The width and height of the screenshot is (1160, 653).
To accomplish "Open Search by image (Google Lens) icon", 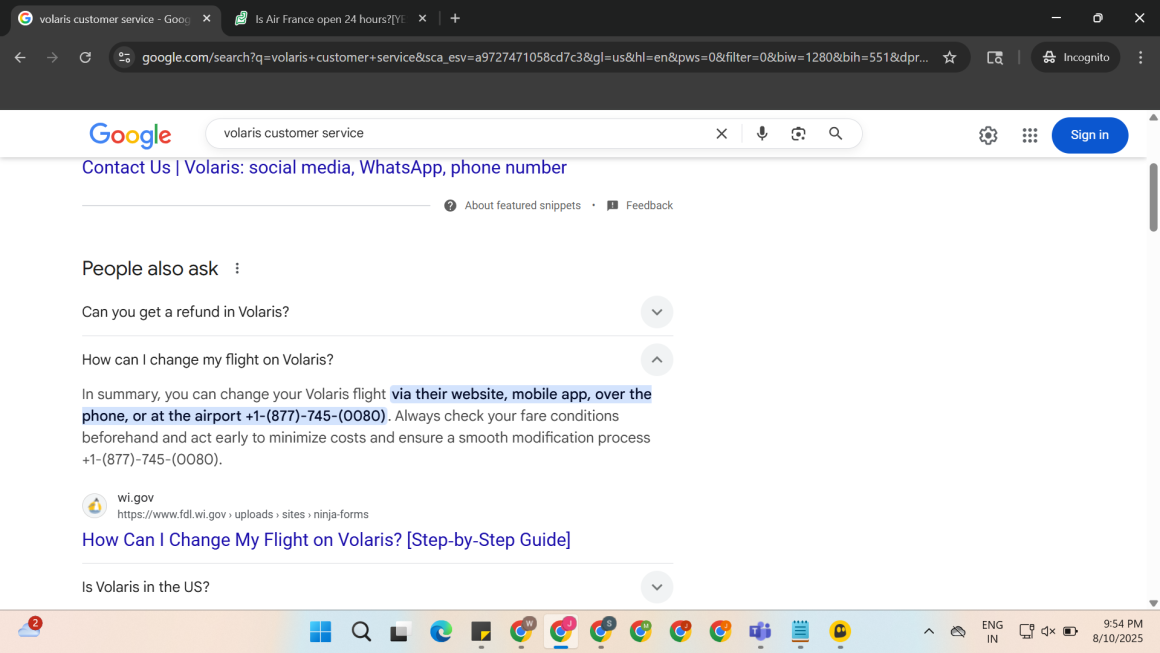I will coord(798,134).
